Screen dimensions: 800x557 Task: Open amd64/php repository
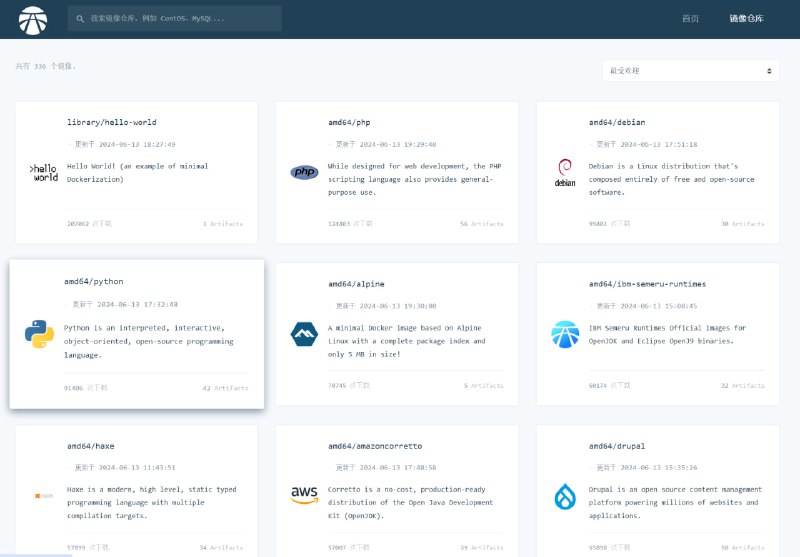349,122
